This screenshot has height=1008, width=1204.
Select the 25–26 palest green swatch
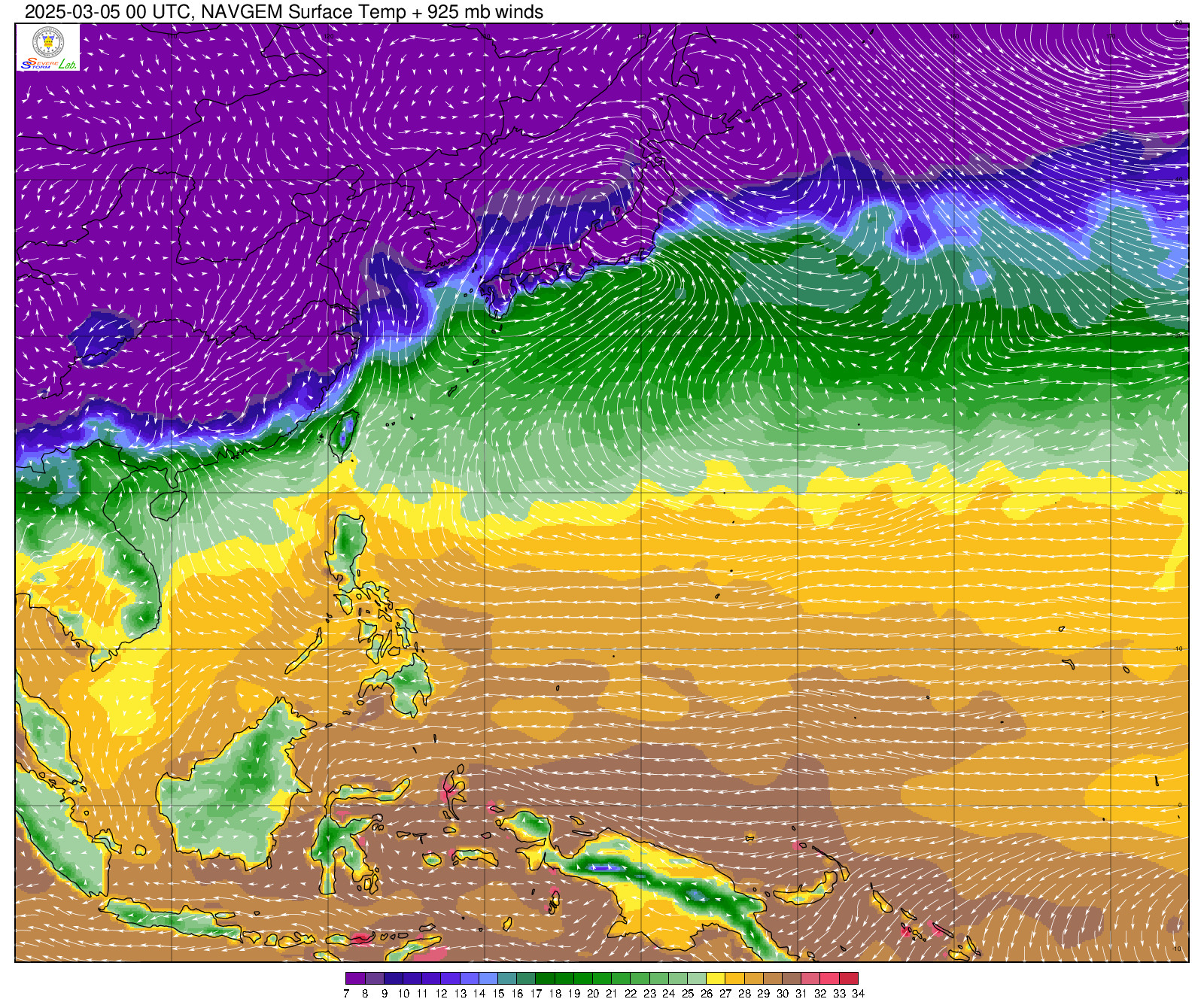pos(697,979)
